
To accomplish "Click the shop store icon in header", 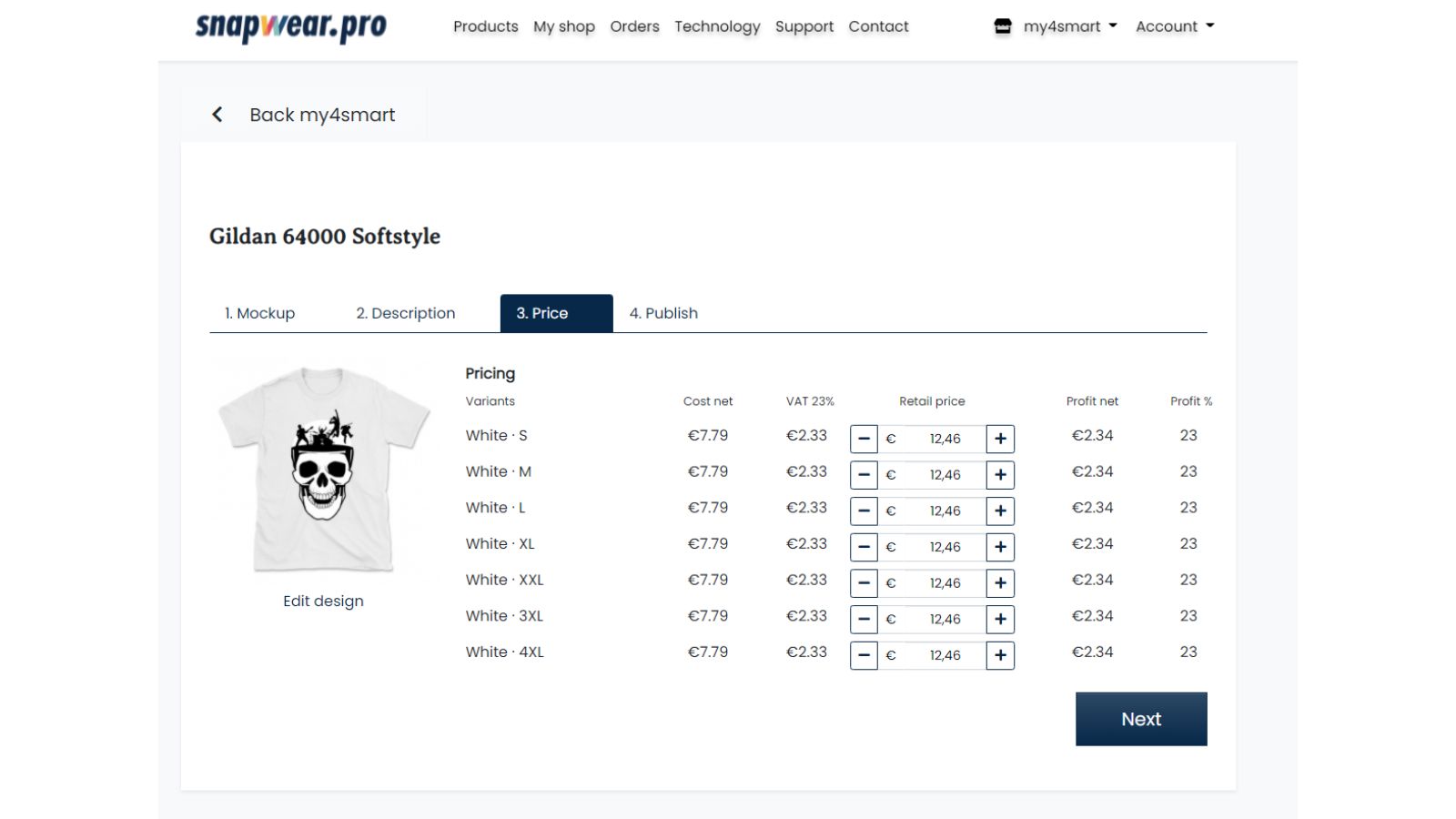I will (1003, 26).
